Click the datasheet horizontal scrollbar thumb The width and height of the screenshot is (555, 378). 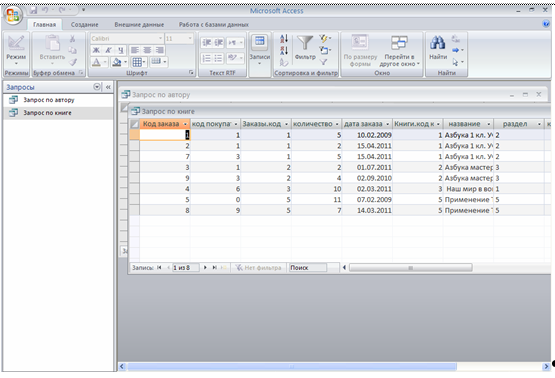coord(411,268)
